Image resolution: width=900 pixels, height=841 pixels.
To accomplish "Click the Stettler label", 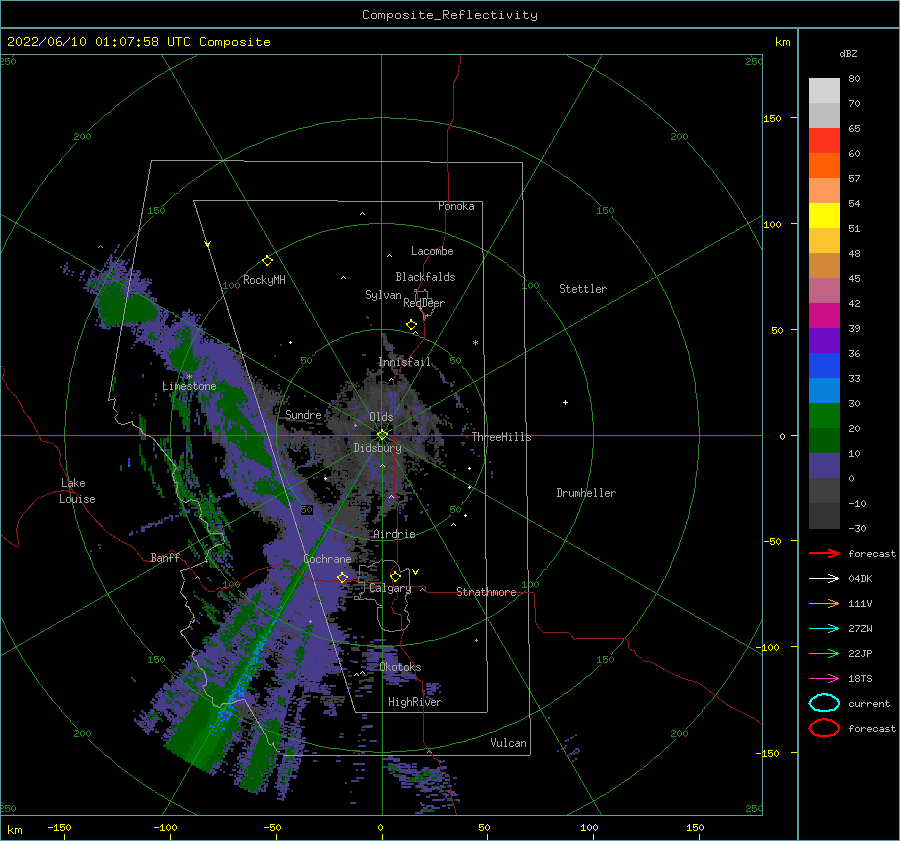I will [x=583, y=289].
